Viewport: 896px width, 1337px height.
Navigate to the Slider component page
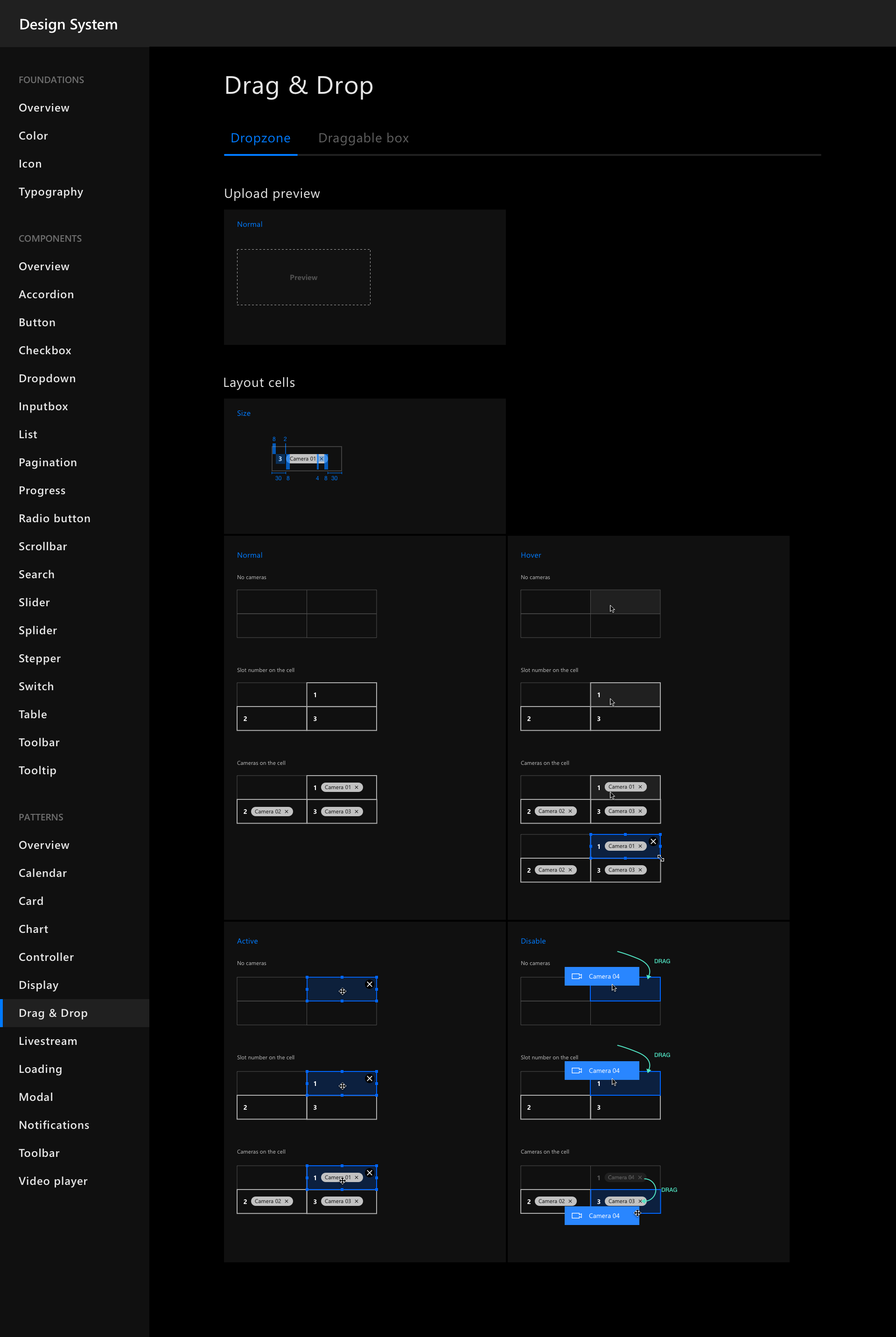coord(34,602)
